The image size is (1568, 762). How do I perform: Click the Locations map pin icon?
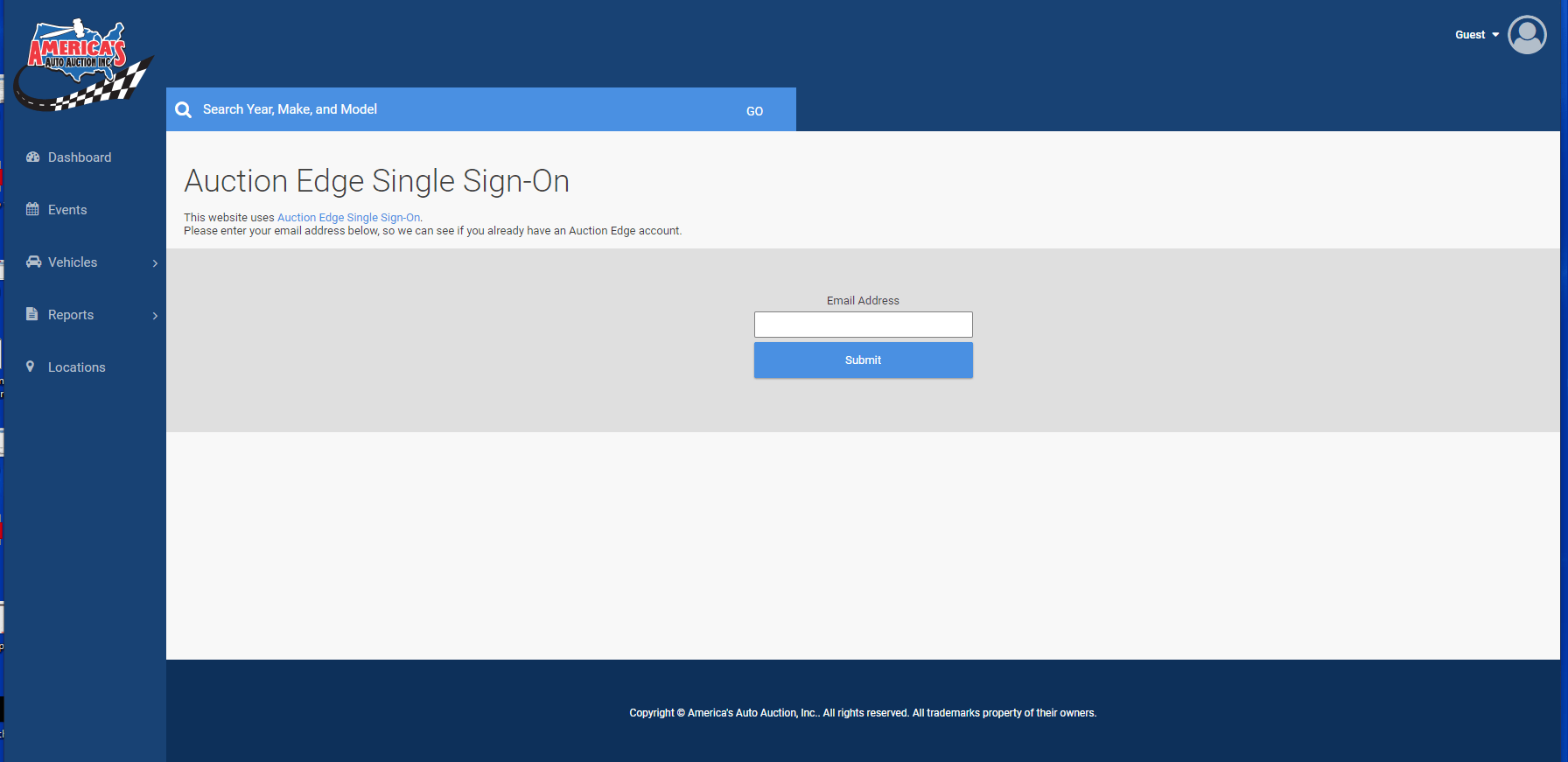click(x=31, y=367)
